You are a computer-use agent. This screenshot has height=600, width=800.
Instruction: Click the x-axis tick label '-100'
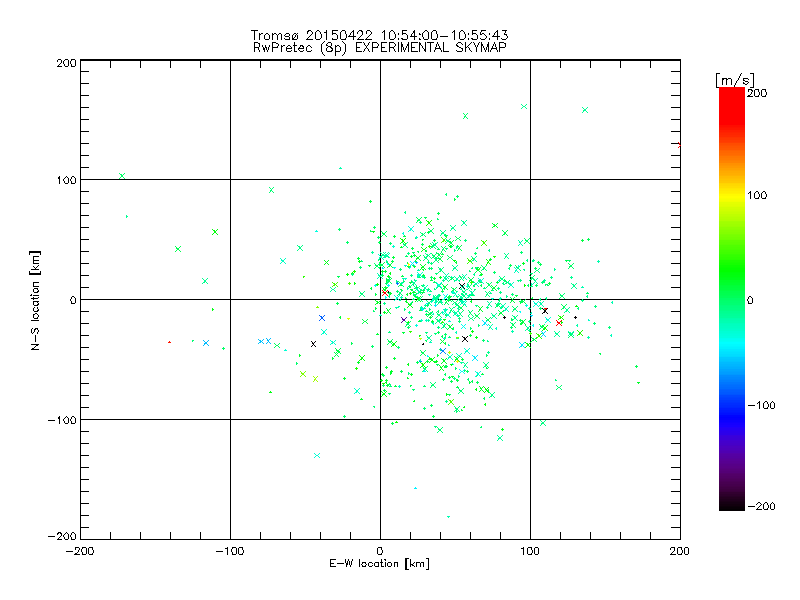coord(230,551)
